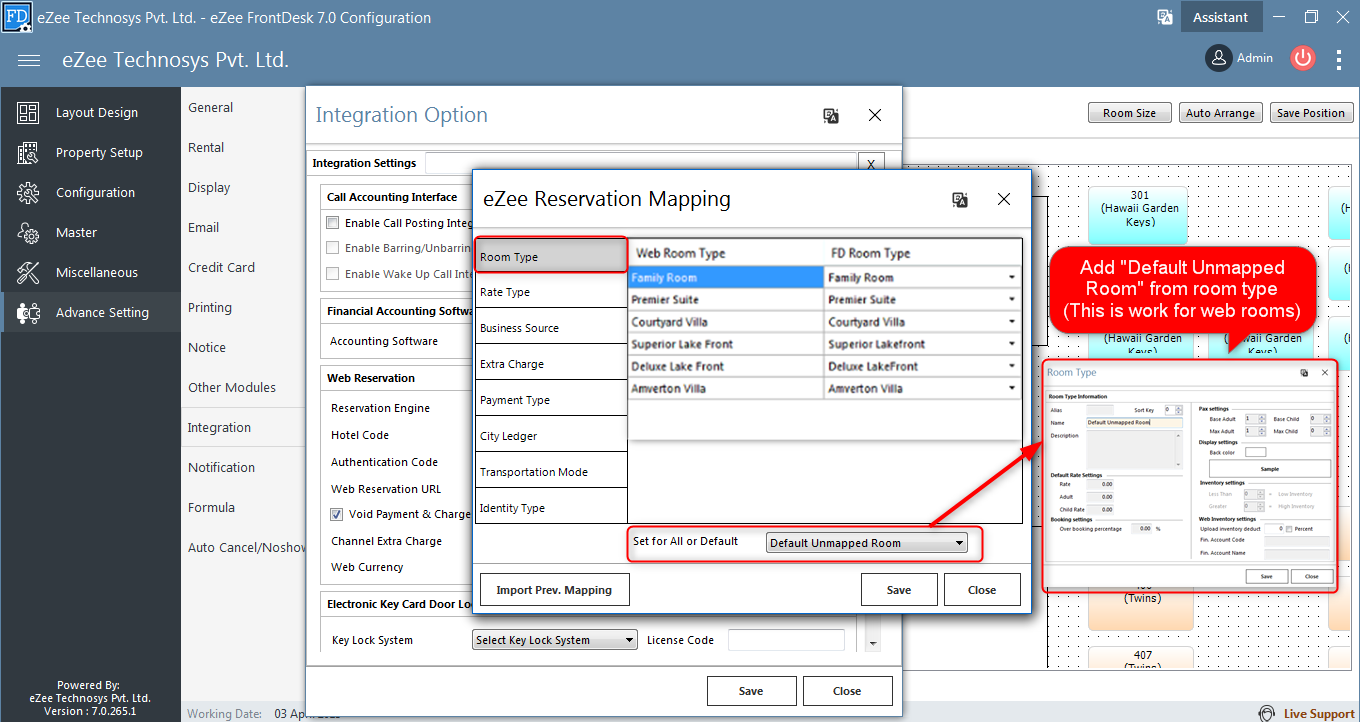This screenshot has width=1360, height=722.
Task: Open Display settings menu item
Action: click(209, 187)
